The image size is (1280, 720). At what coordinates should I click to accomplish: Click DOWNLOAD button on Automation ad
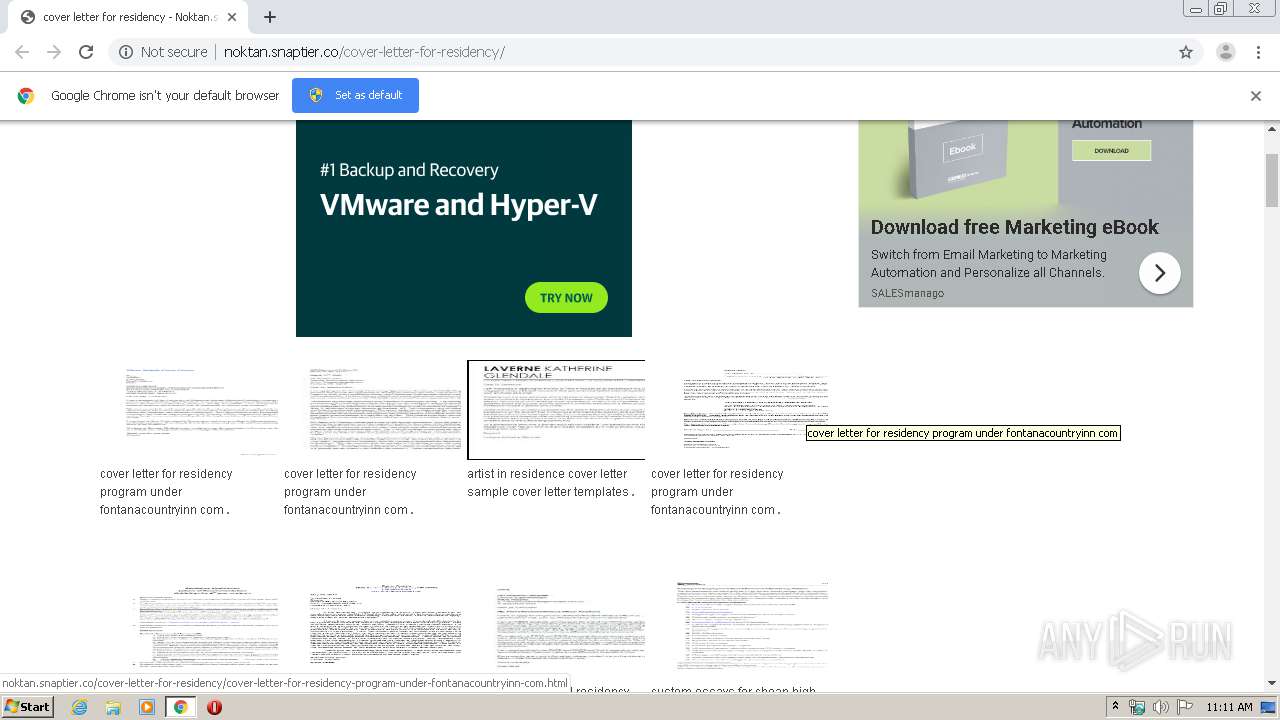(x=1111, y=150)
